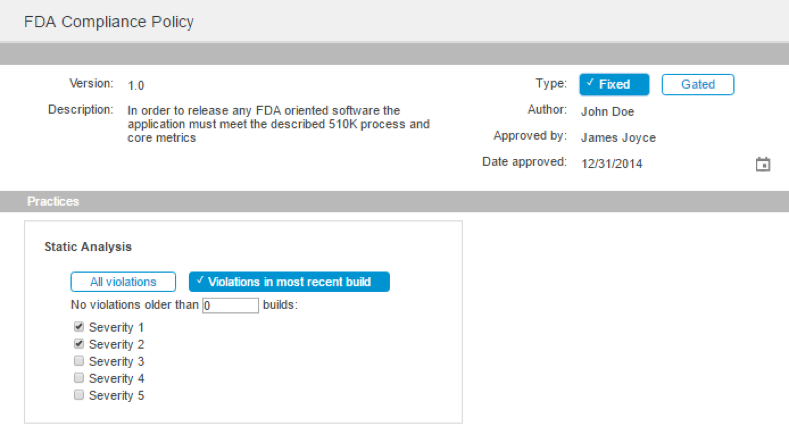Image resolution: width=789 pixels, height=435 pixels.
Task: Click the Static Analysis heading
Action: coord(88,247)
